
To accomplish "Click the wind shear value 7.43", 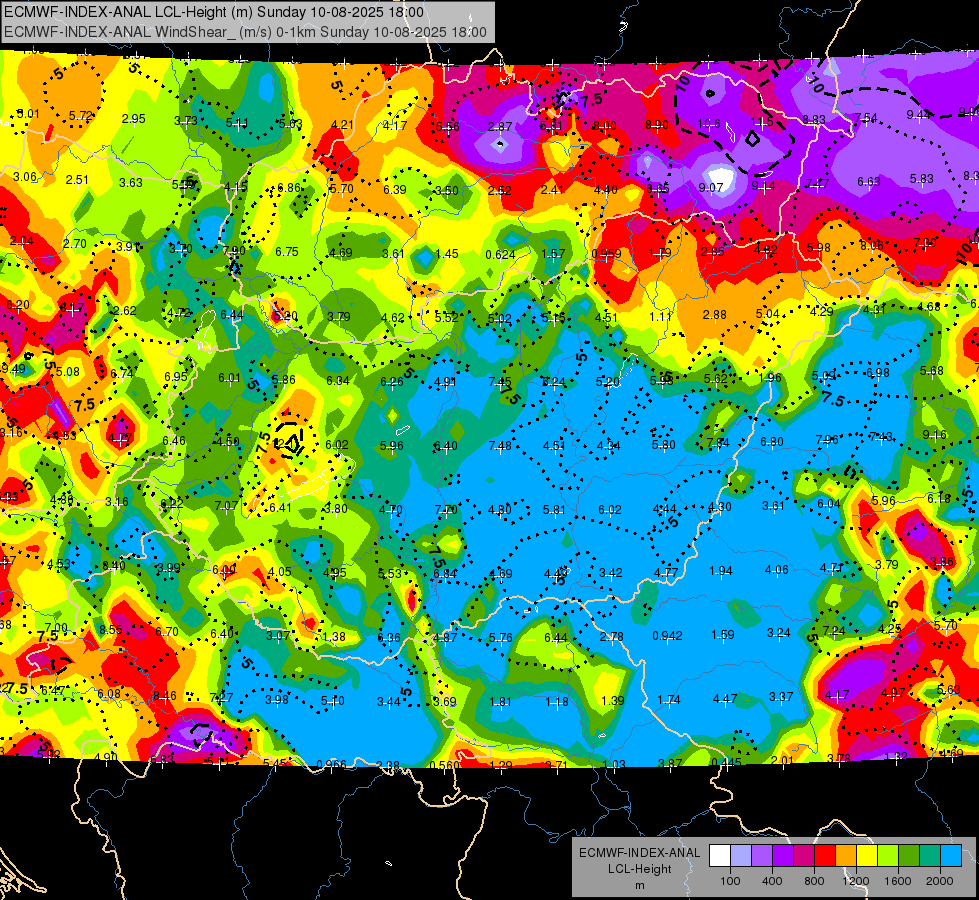I will tap(881, 437).
